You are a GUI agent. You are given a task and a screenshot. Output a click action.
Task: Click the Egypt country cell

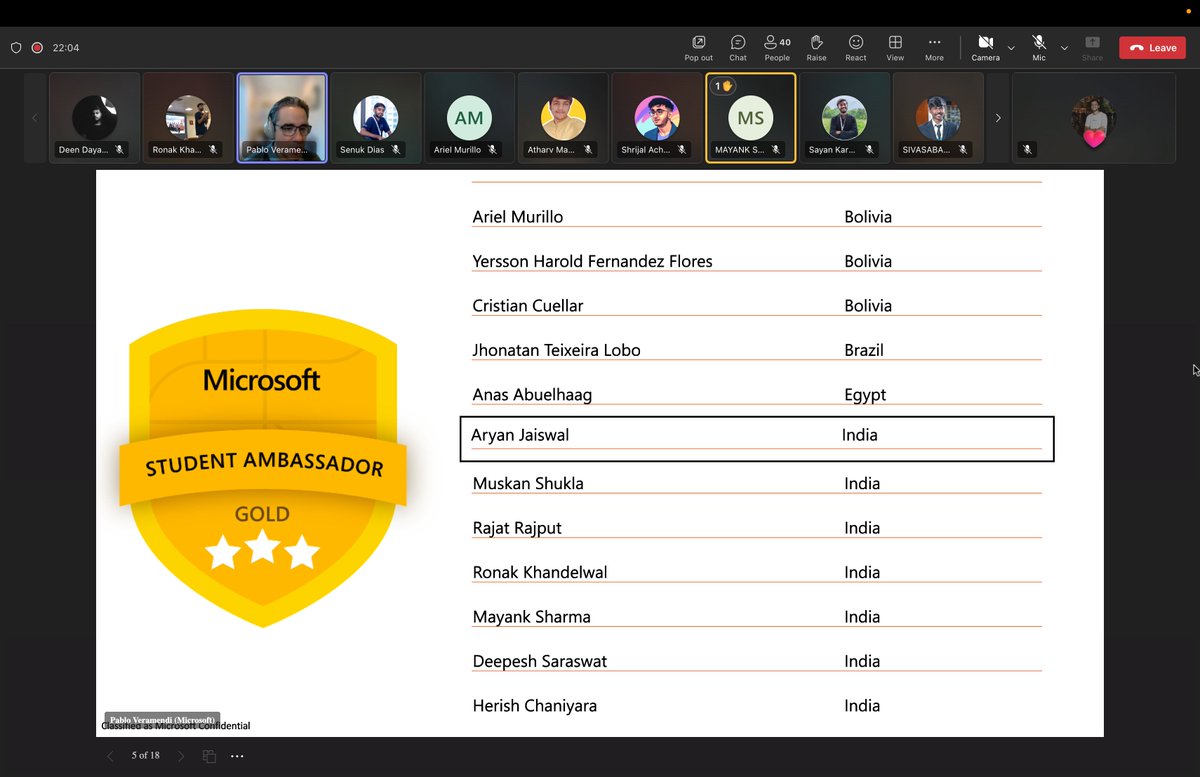[x=865, y=395]
